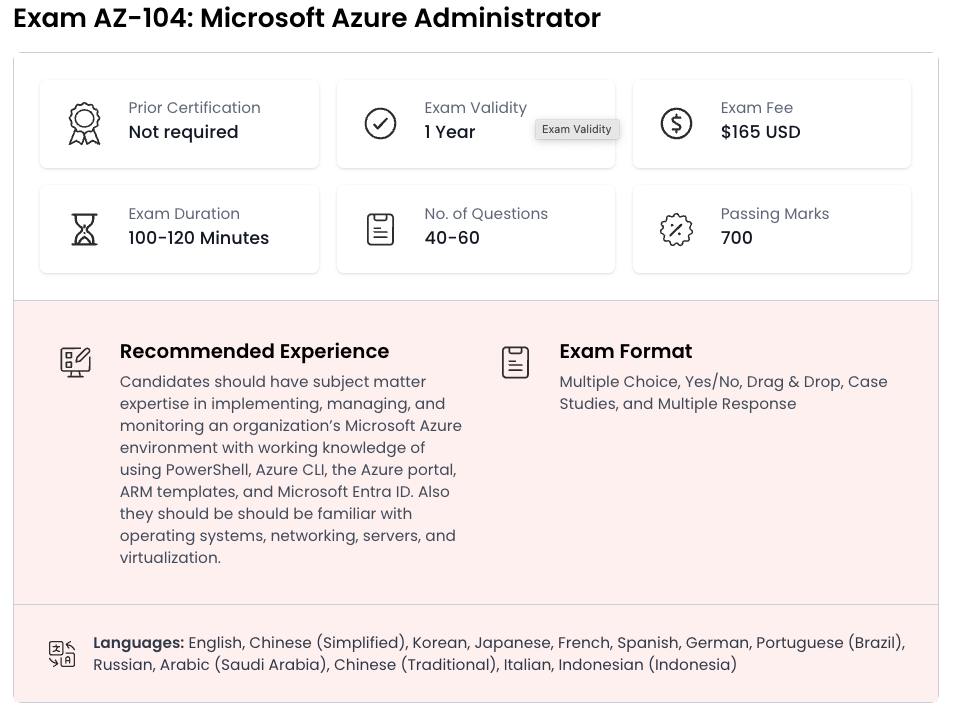
Task: Click the $165 USD fee value
Action: coord(760,132)
